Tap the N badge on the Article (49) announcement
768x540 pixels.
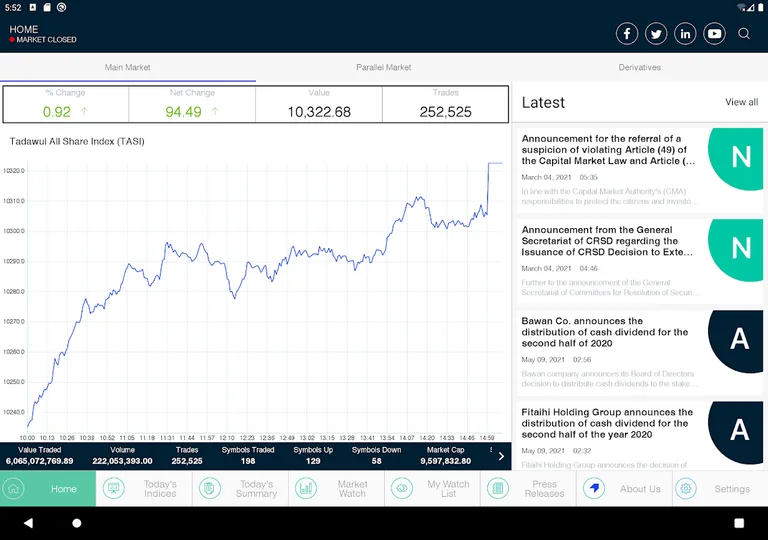(736, 159)
